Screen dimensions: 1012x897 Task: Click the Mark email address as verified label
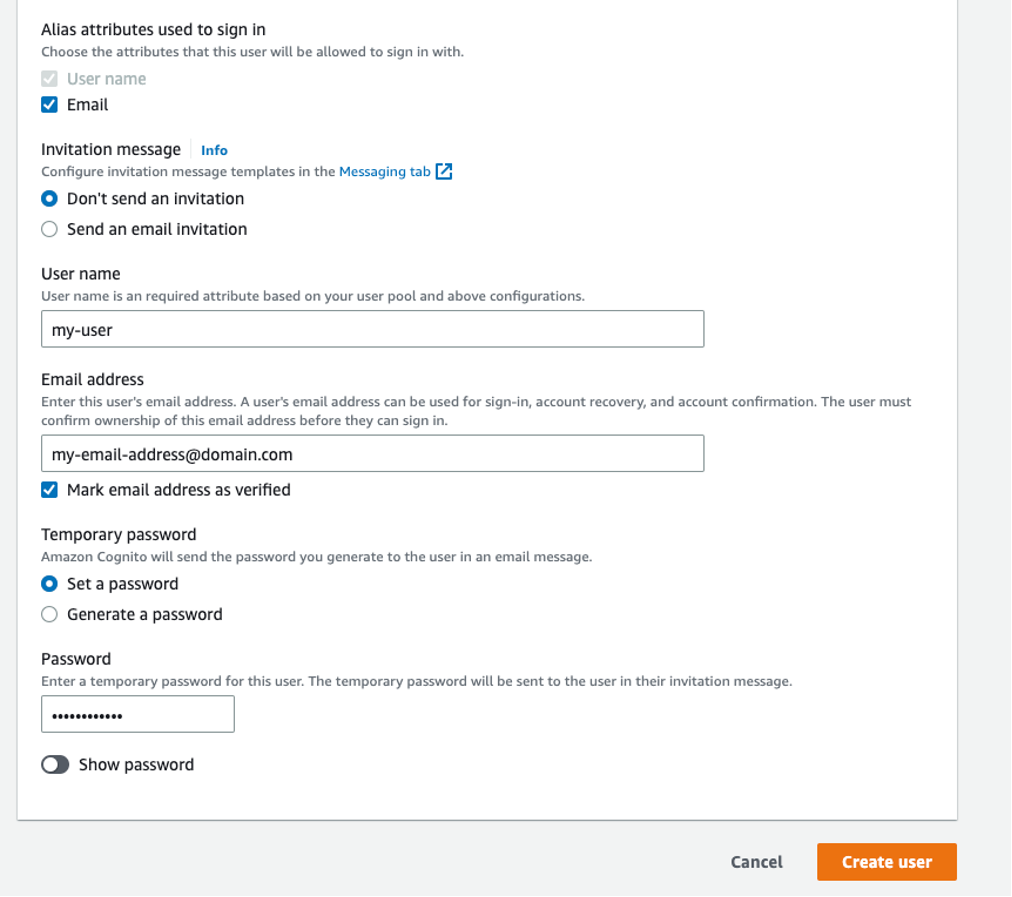pyautogui.click(x=179, y=490)
